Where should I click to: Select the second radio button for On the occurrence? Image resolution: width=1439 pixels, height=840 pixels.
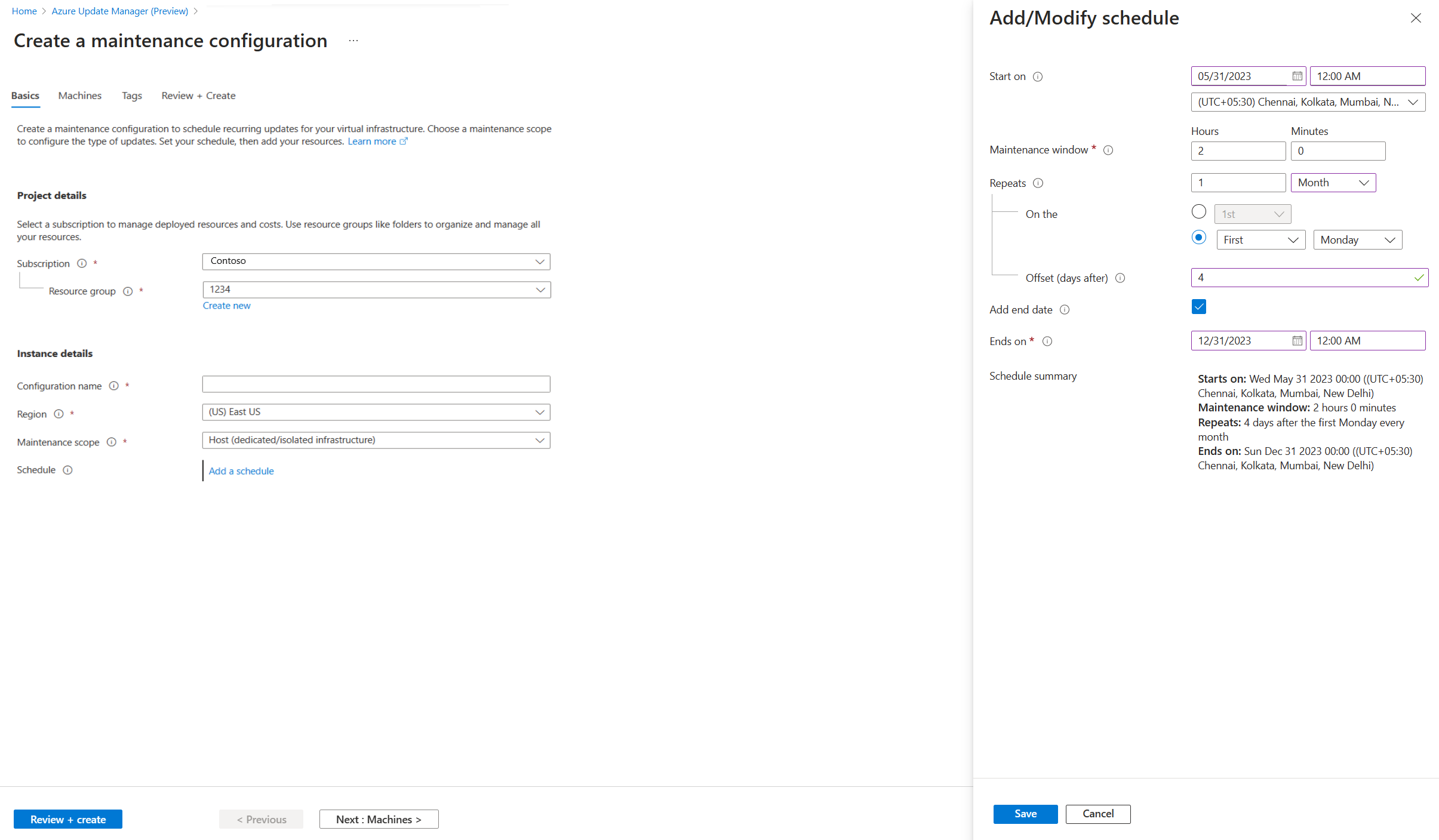1198,238
